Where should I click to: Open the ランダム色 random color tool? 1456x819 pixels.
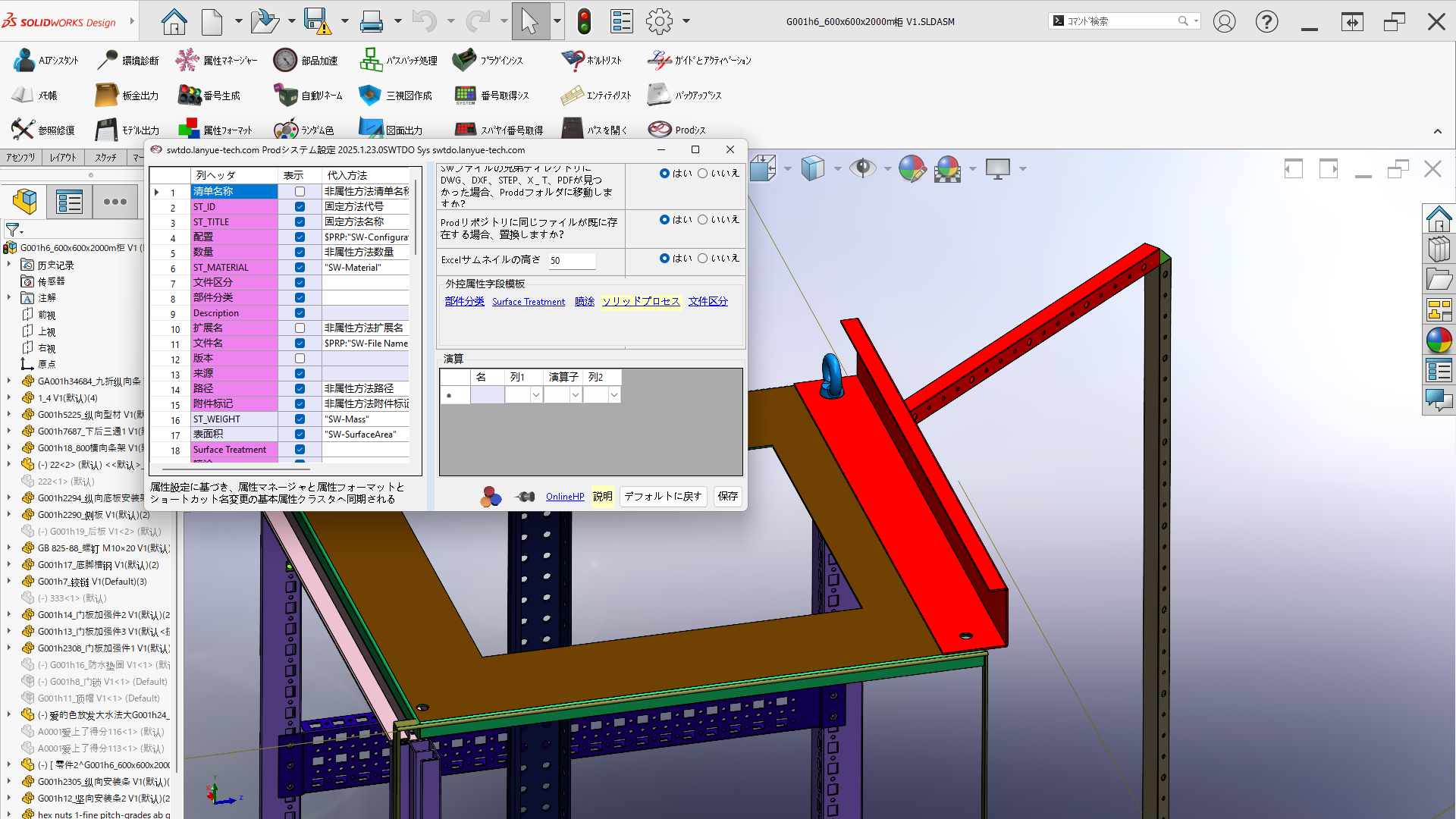285,130
